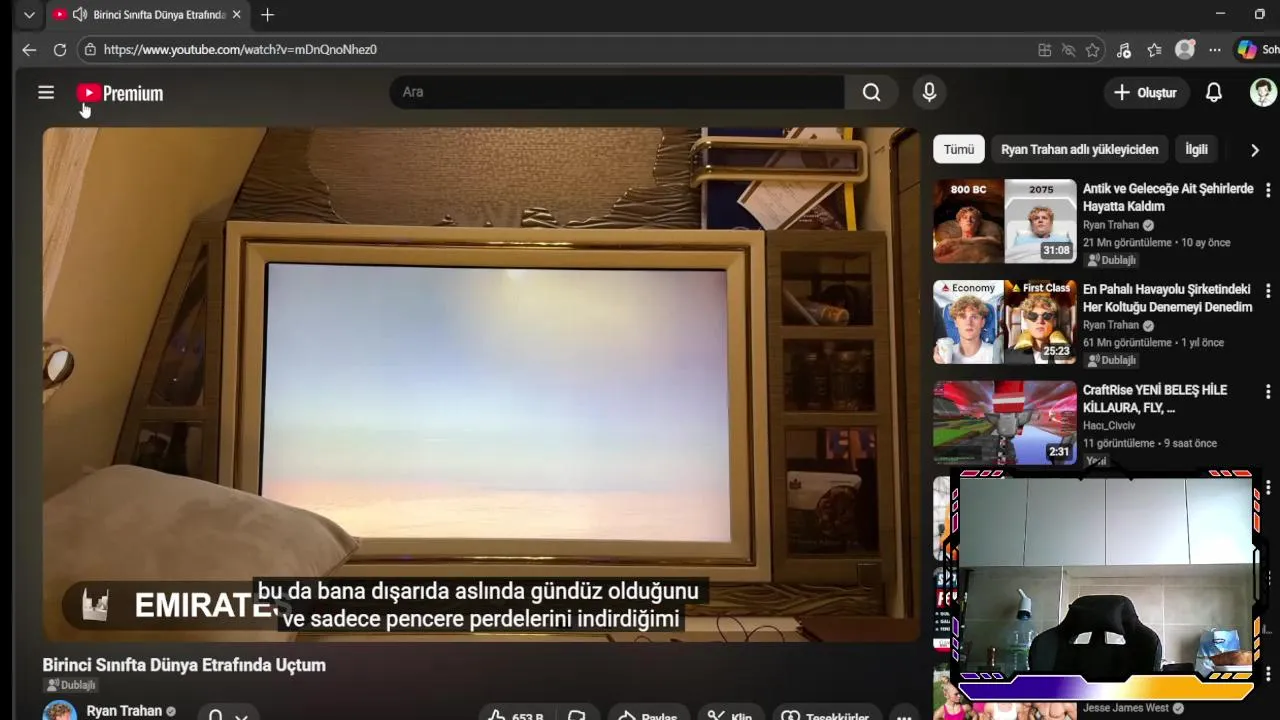
Task: Mute the tab via speaker icon
Action: (x=80, y=15)
